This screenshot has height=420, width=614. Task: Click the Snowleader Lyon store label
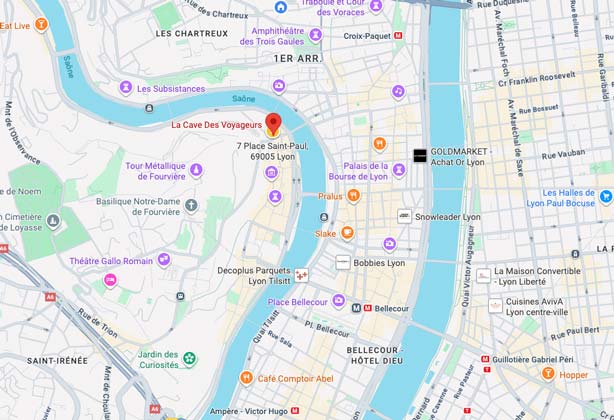point(448,217)
